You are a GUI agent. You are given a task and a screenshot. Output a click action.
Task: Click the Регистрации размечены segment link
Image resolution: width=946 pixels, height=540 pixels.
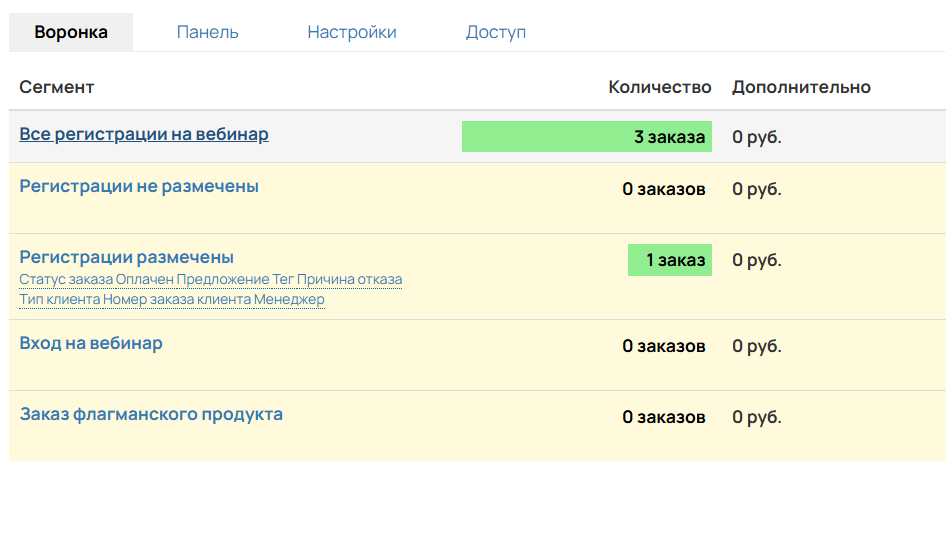tap(127, 257)
